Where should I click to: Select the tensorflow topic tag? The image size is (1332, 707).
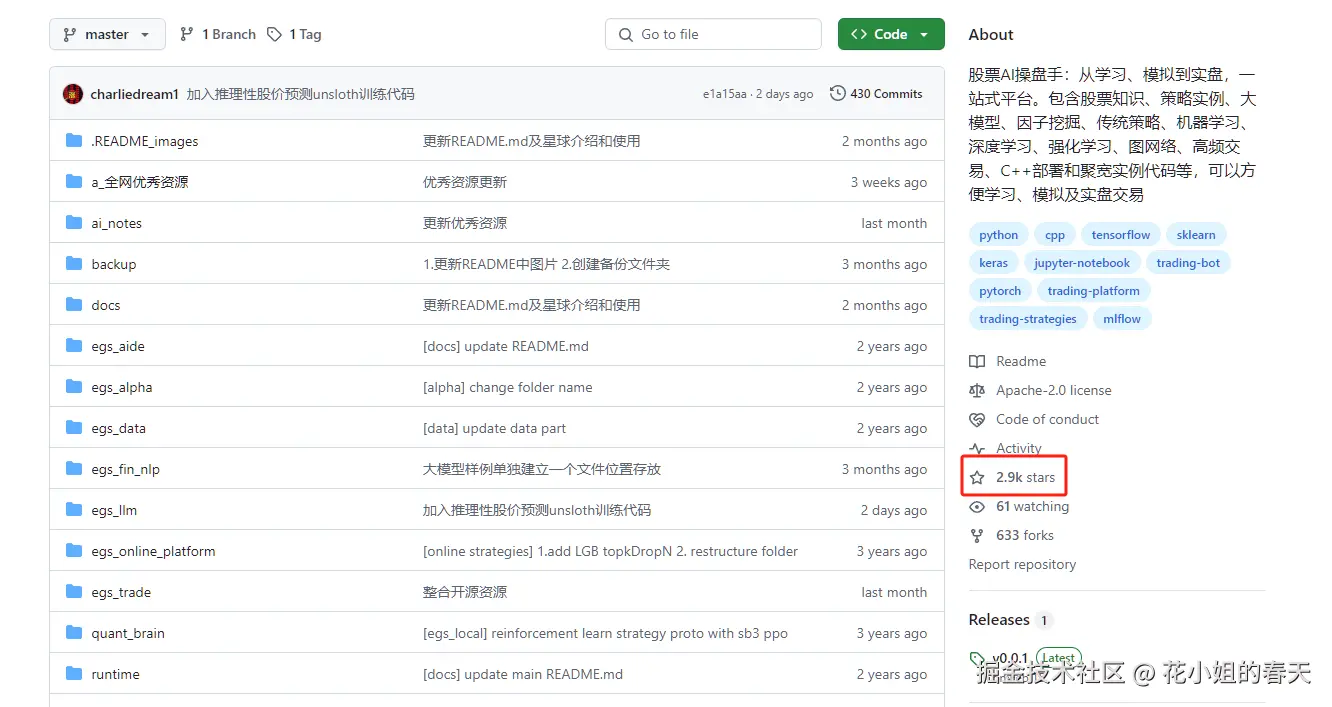(x=1121, y=235)
